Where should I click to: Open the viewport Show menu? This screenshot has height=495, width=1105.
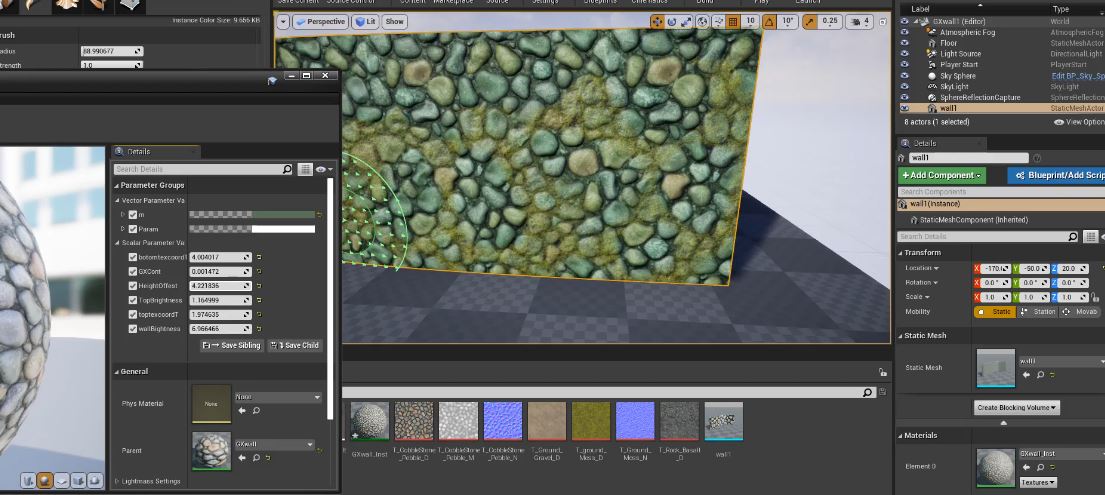pyautogui.click(x=395, y=21)
